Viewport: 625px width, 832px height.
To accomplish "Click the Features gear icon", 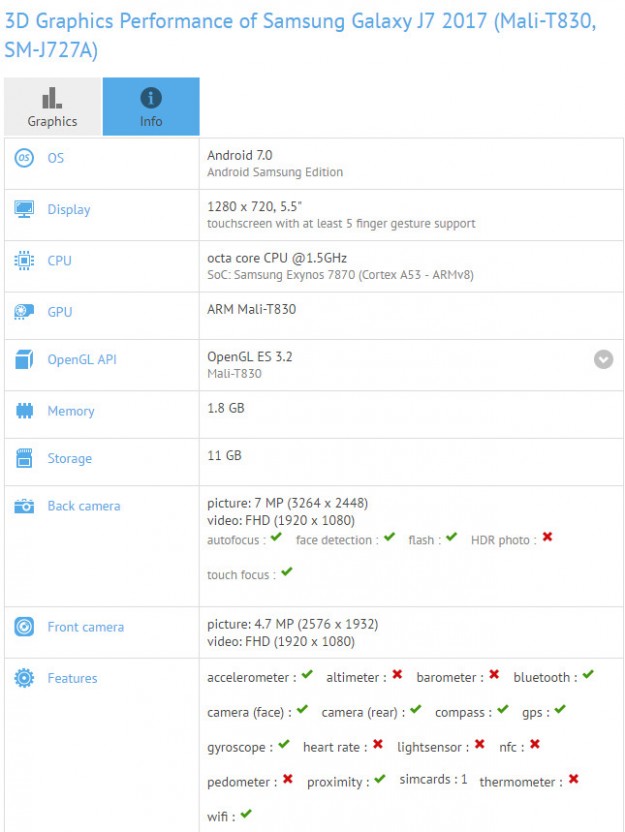I will tap(24, 678).
